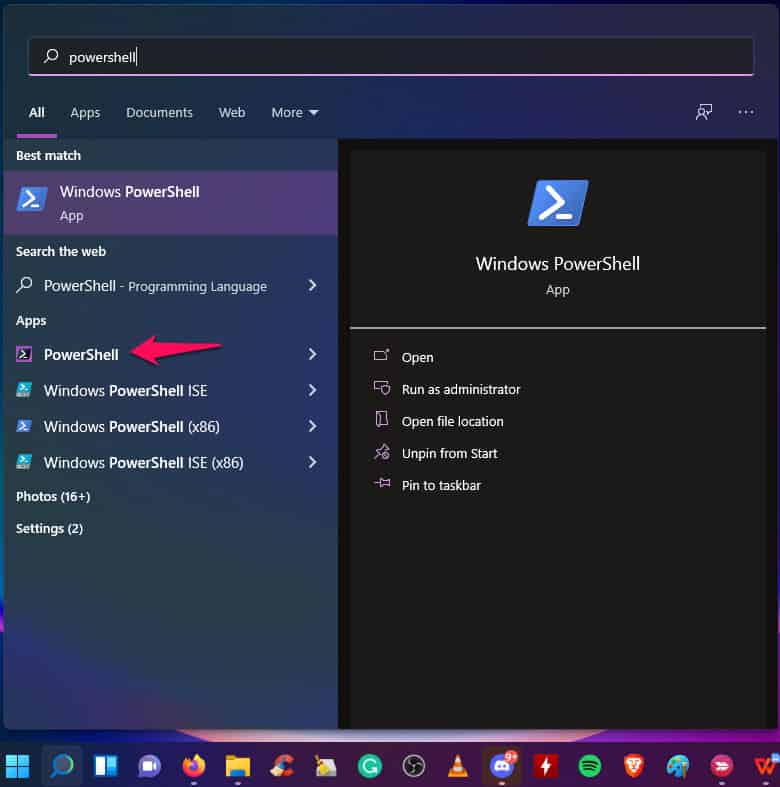Click Run as administrator

pos(460,389)
